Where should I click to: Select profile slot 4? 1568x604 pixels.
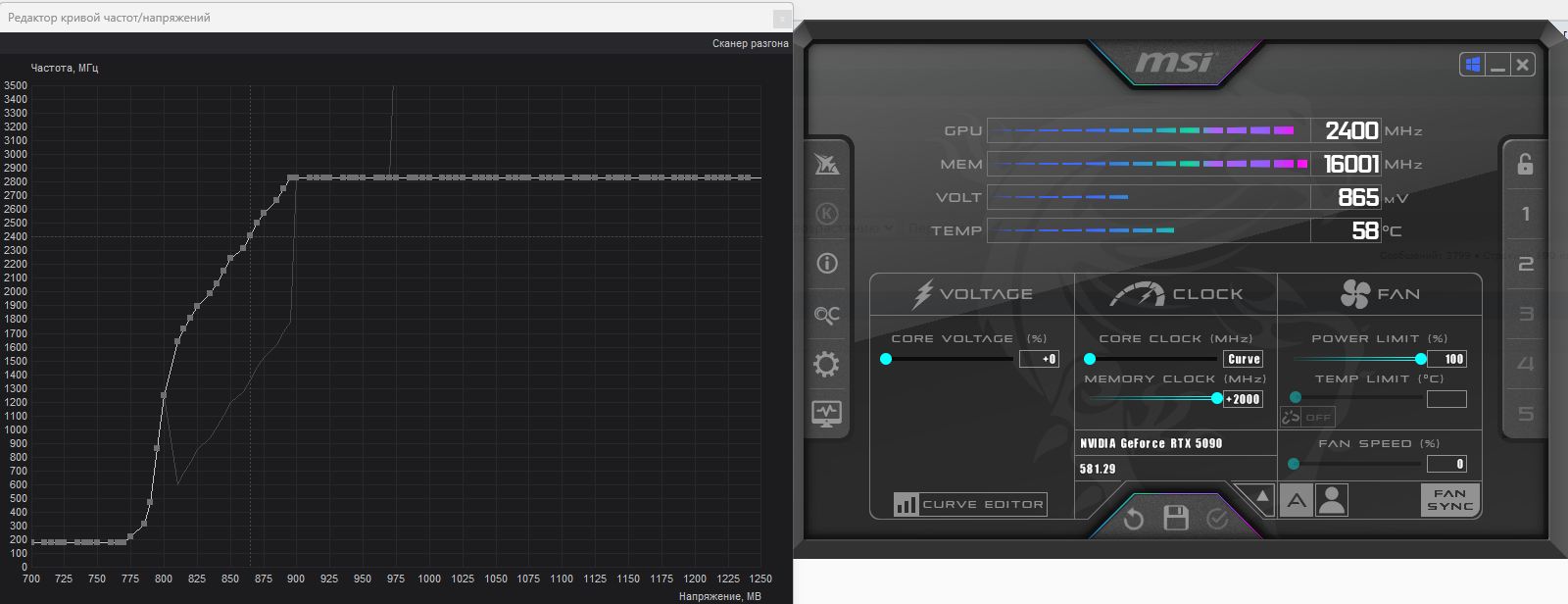pyautogui.click(x=1525, y=364)
